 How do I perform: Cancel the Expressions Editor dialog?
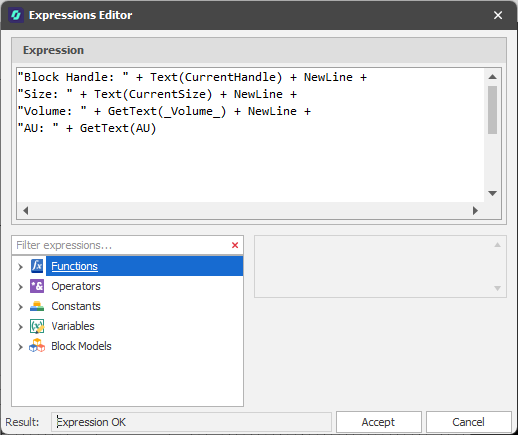click(x=468, y=422)
